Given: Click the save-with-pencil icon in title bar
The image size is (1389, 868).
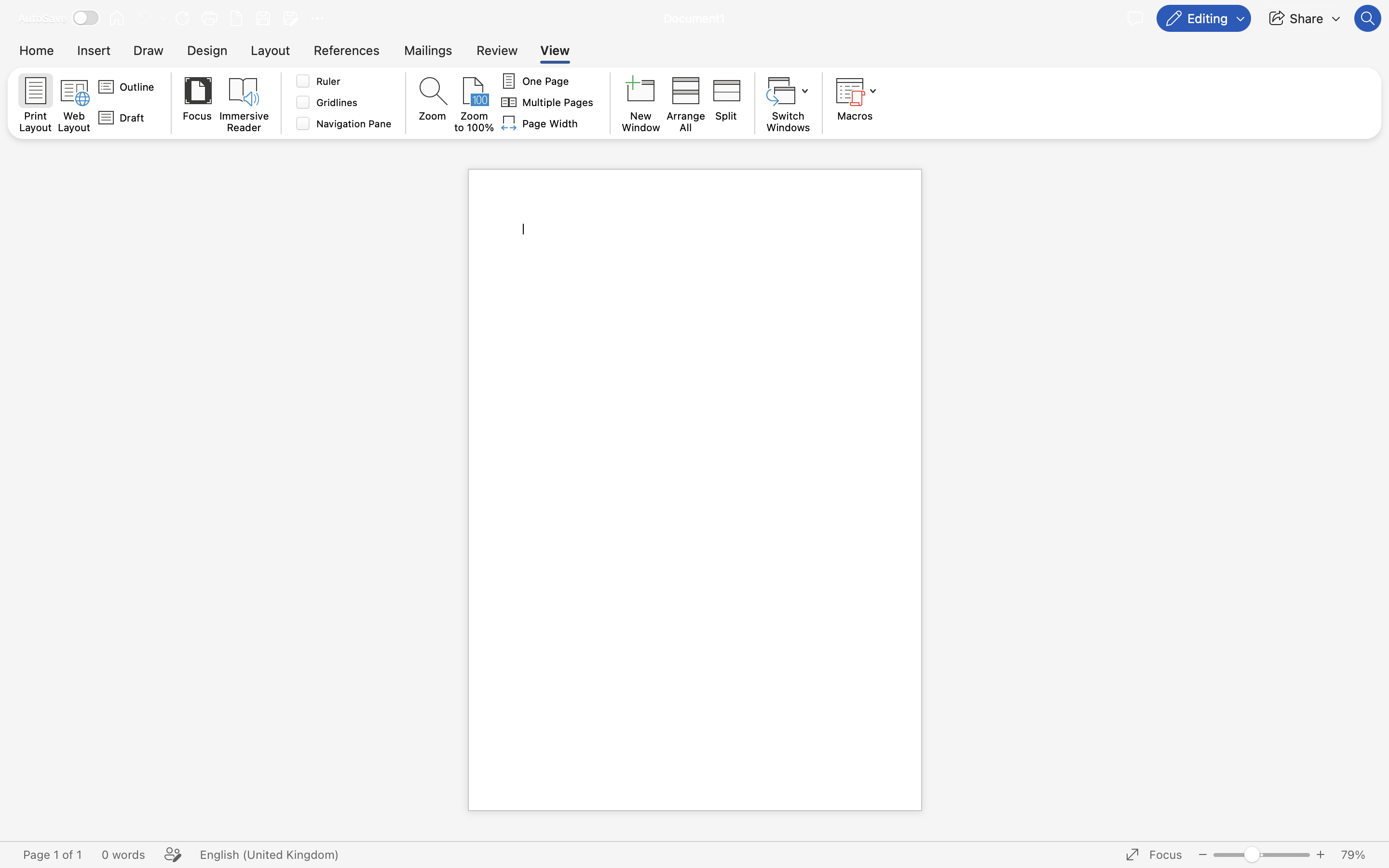Looking at the screenshot, I should click(x=290, y=18).
